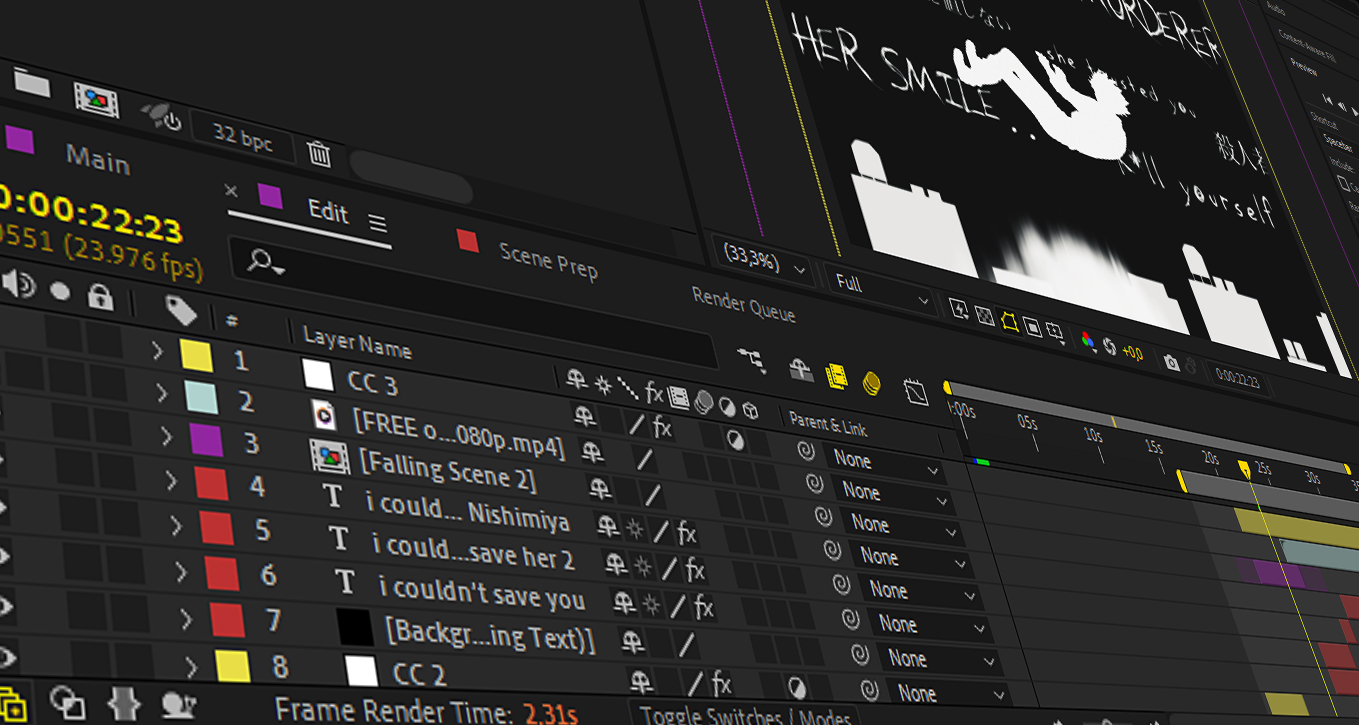Open grid and guide options in the viewer
The width and height of the screenshot is (1359, 725).
(x=1056, y=334)
